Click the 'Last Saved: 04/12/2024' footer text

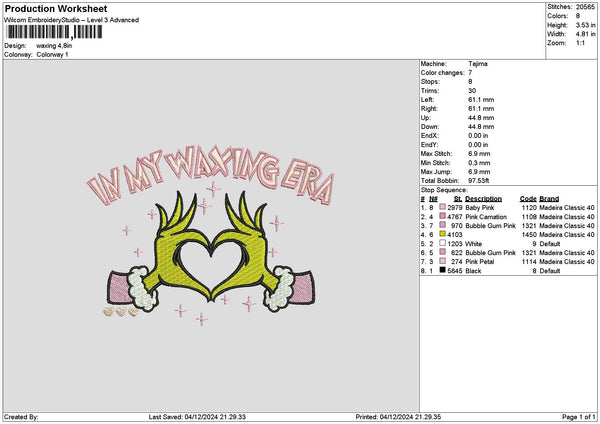[197, 417]
